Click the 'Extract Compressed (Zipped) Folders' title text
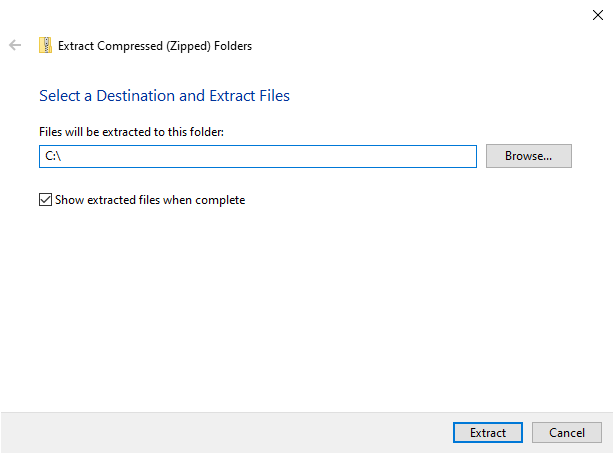614x454 pixels. point(155,46)
